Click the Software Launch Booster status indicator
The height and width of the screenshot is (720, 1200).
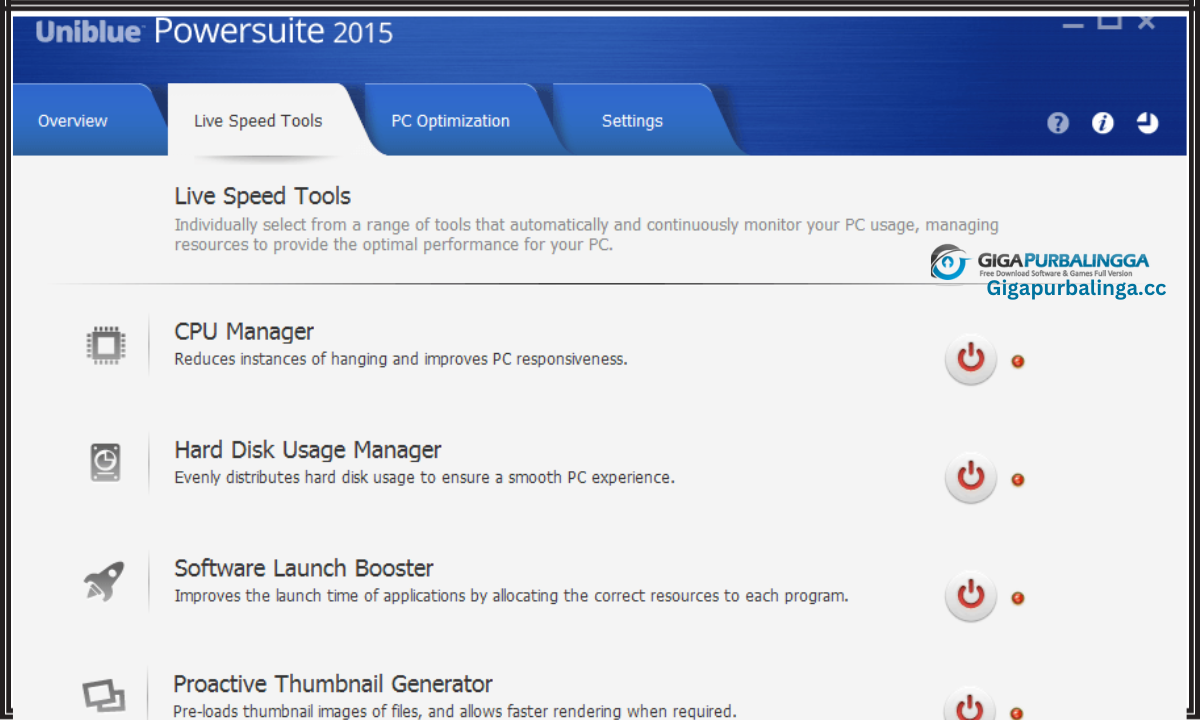tap(1018, 598)
